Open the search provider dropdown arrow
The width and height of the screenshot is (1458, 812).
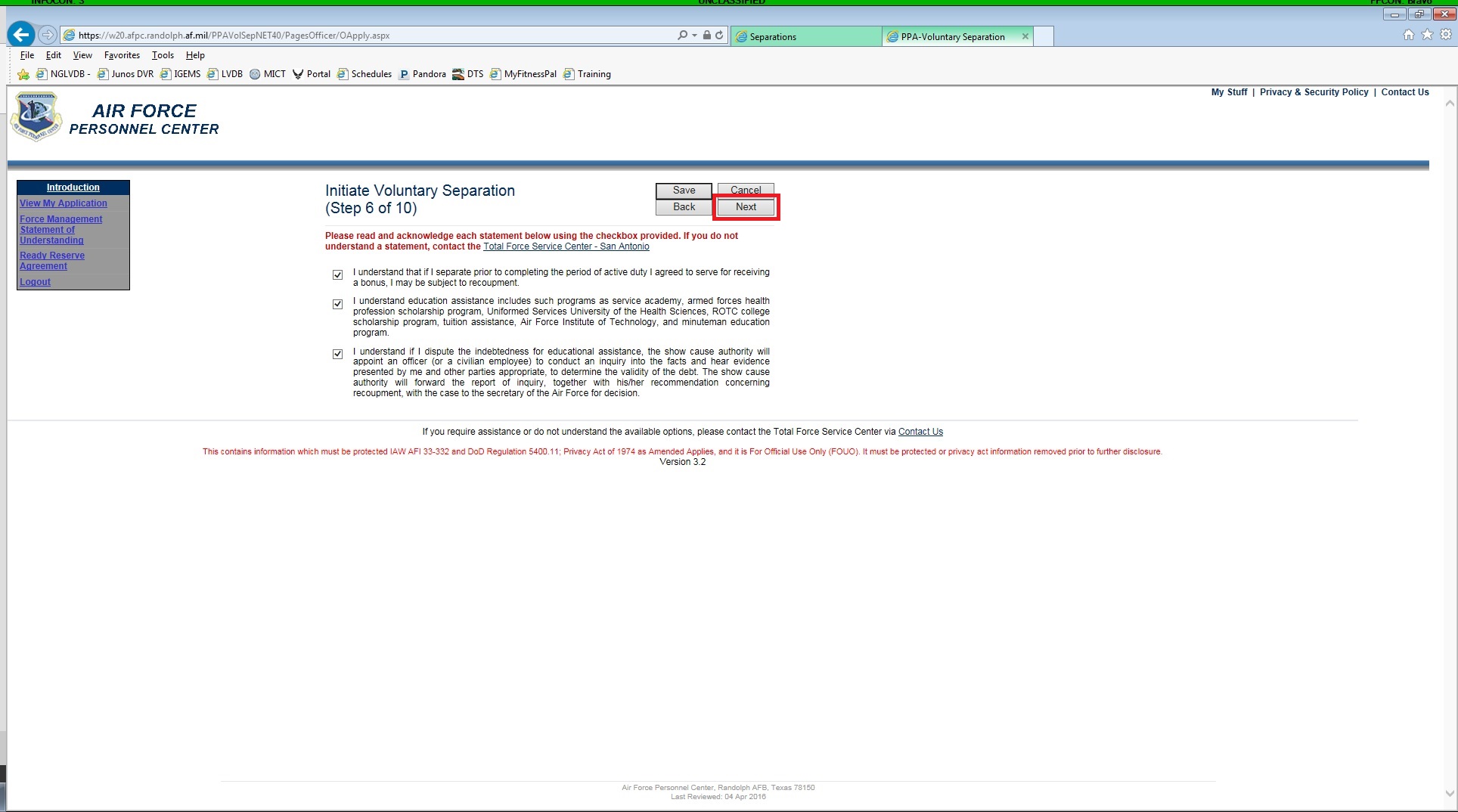tap(694, 35)
